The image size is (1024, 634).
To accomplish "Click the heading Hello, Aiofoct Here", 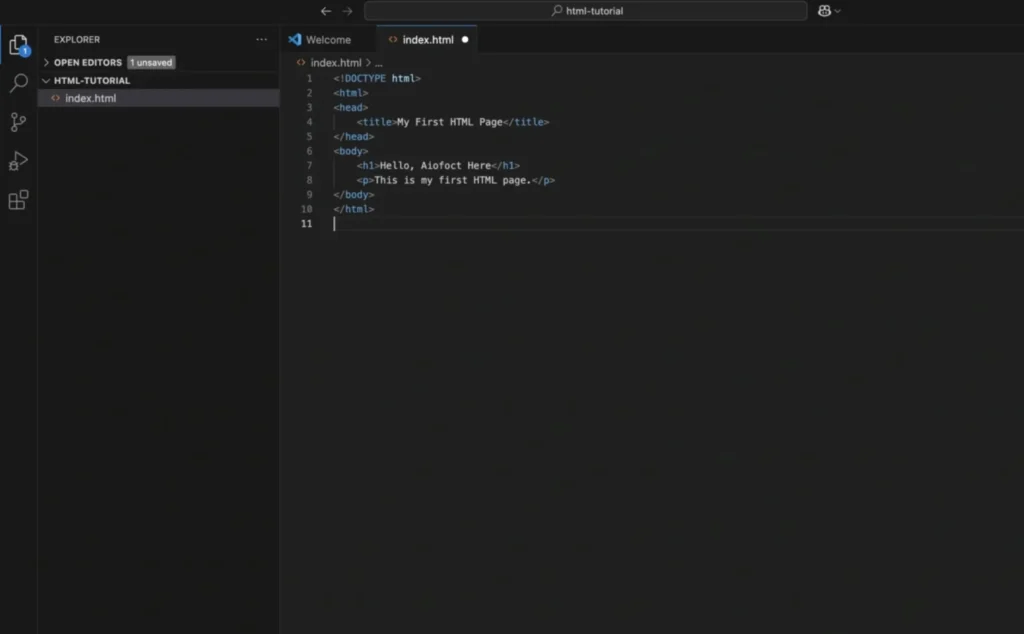I will coord(436,166).
